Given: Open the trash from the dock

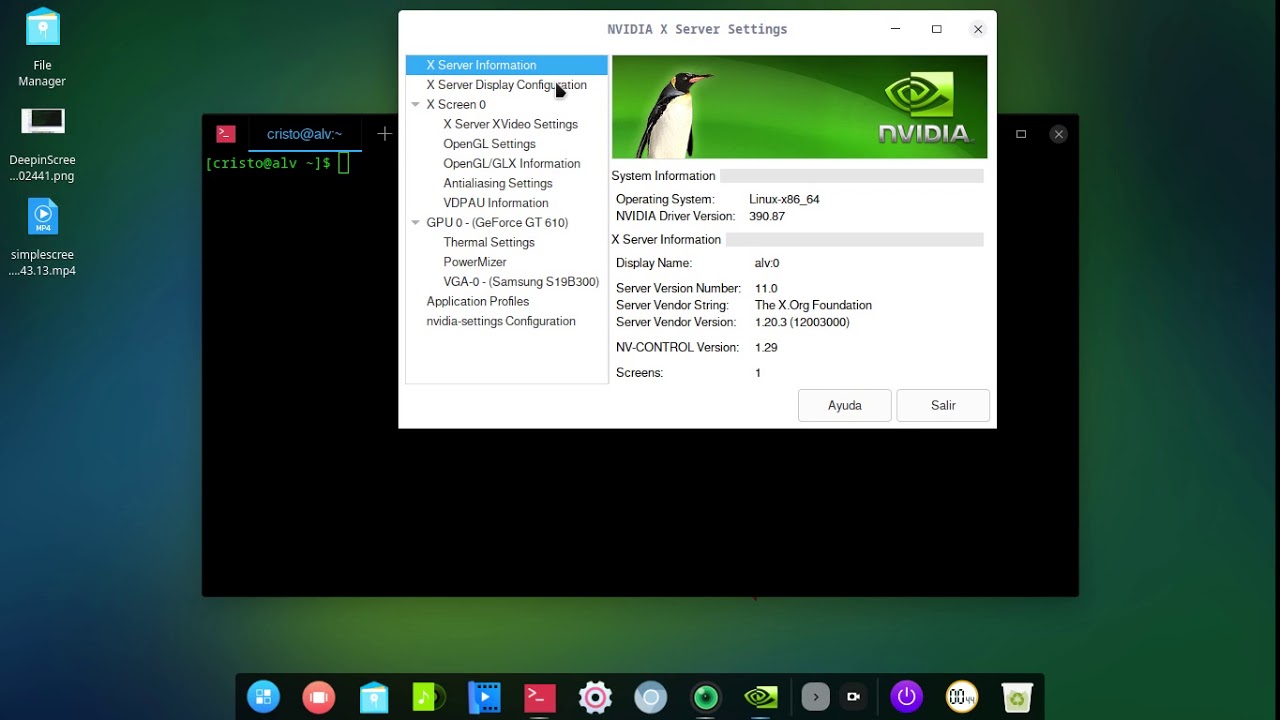Looking at the screenshot, I should (x=1017, y=697).
